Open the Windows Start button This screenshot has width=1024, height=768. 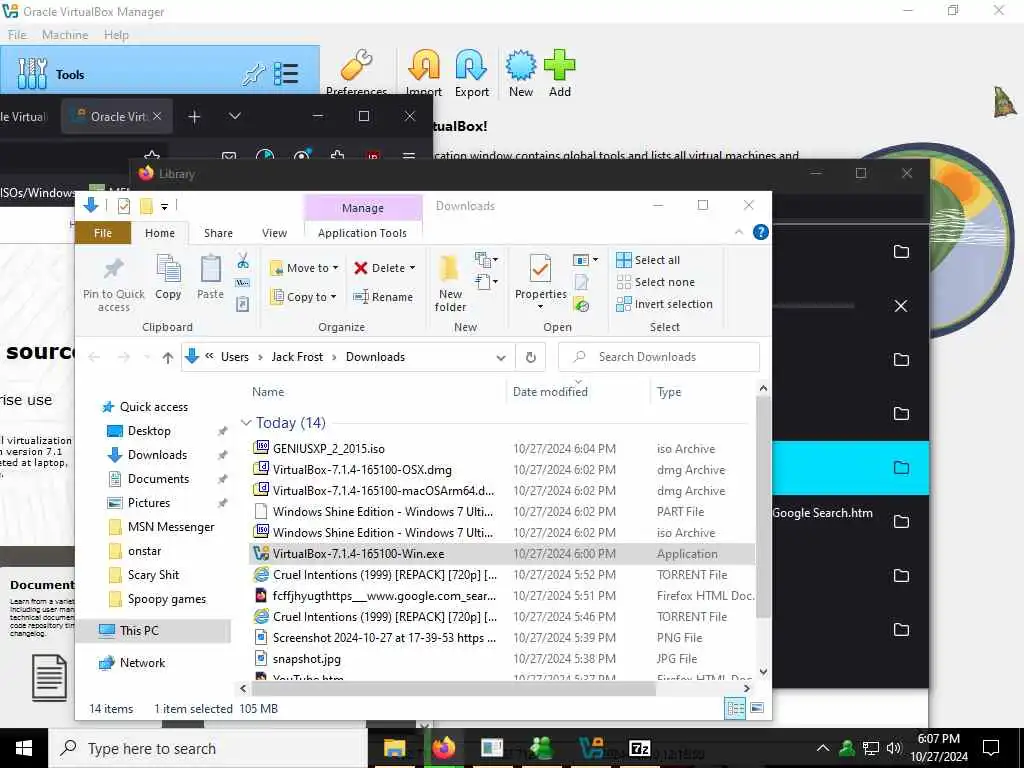coord(24,748)
